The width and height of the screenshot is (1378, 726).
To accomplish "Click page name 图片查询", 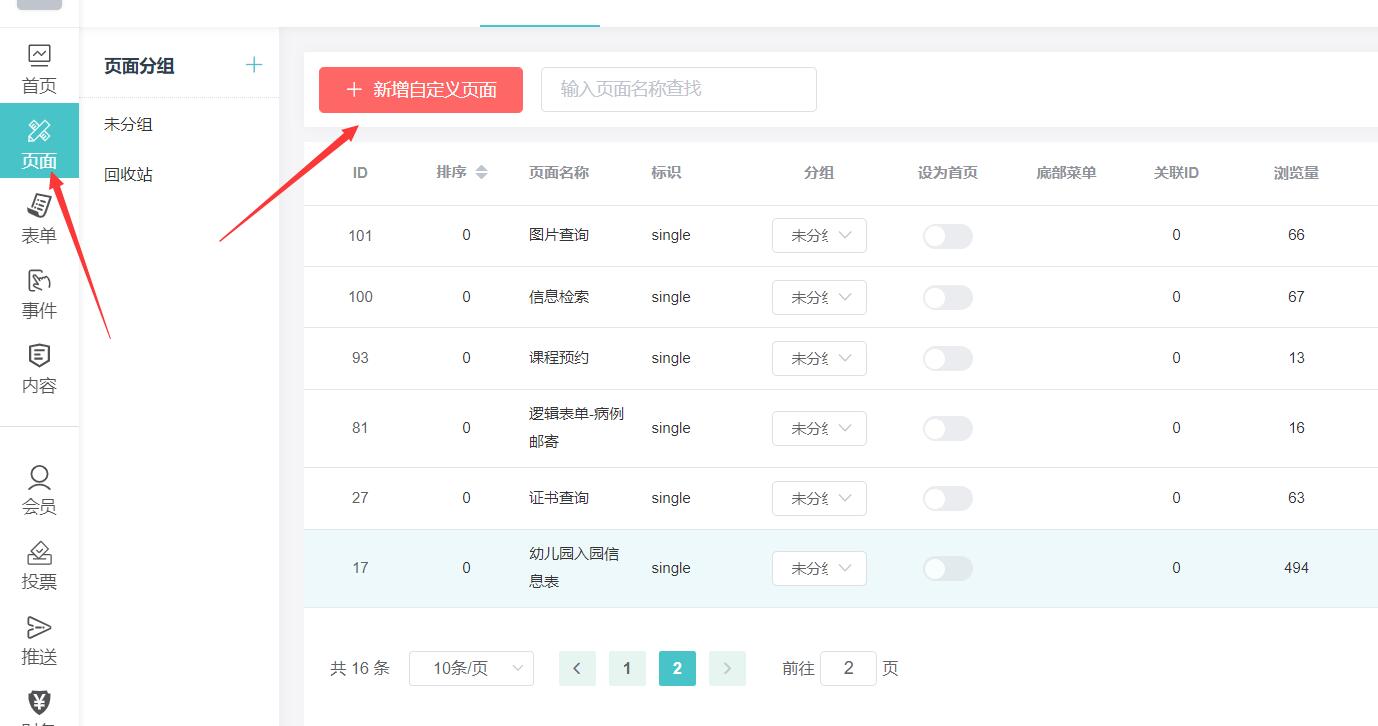I will click(559, 235).
